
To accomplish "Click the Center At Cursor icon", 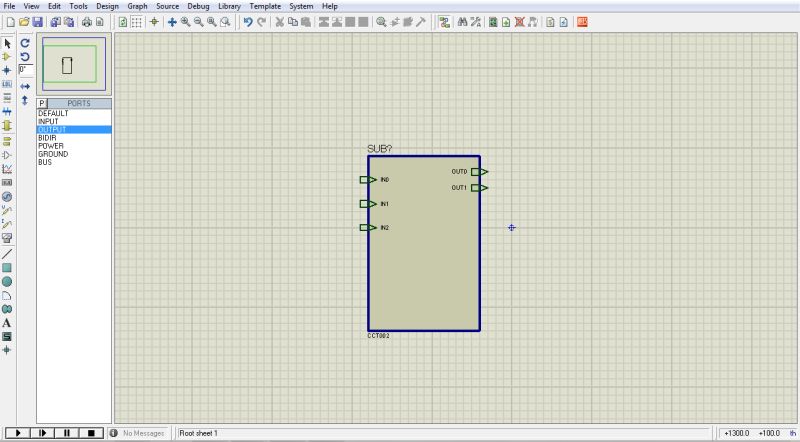I will (172, 22).
